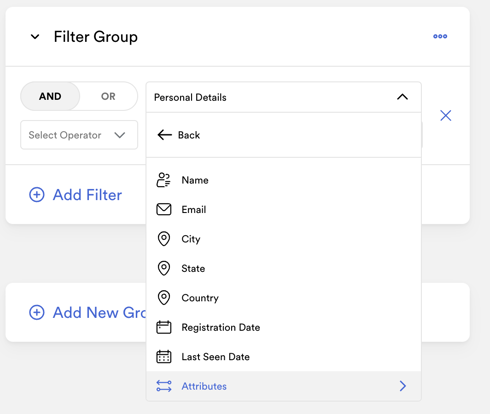Click Add New Group
The width and height of the screenshot is (490, 414).
coord(88,313)
